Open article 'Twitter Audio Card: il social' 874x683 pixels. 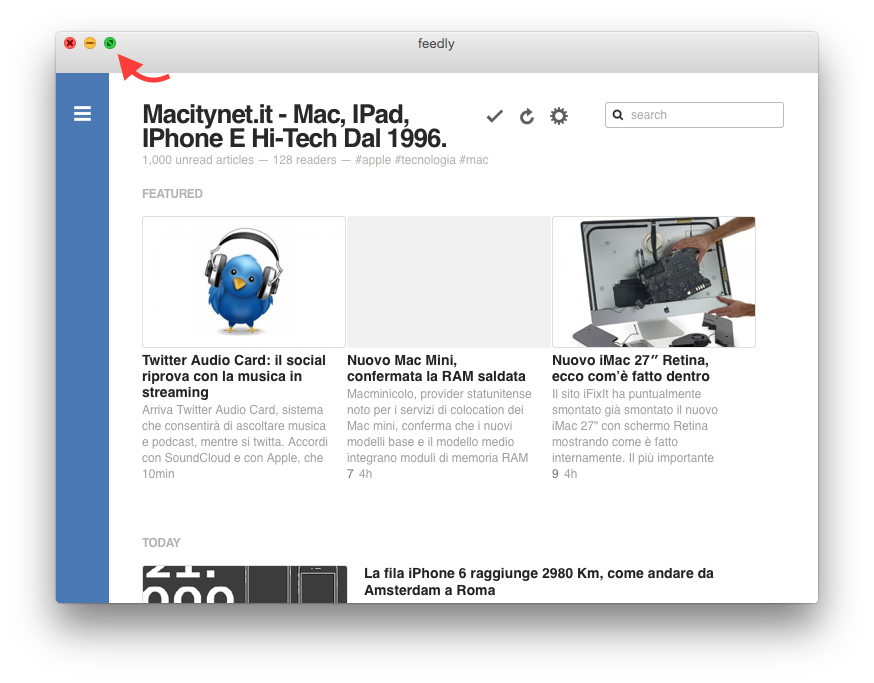[234, 376]
